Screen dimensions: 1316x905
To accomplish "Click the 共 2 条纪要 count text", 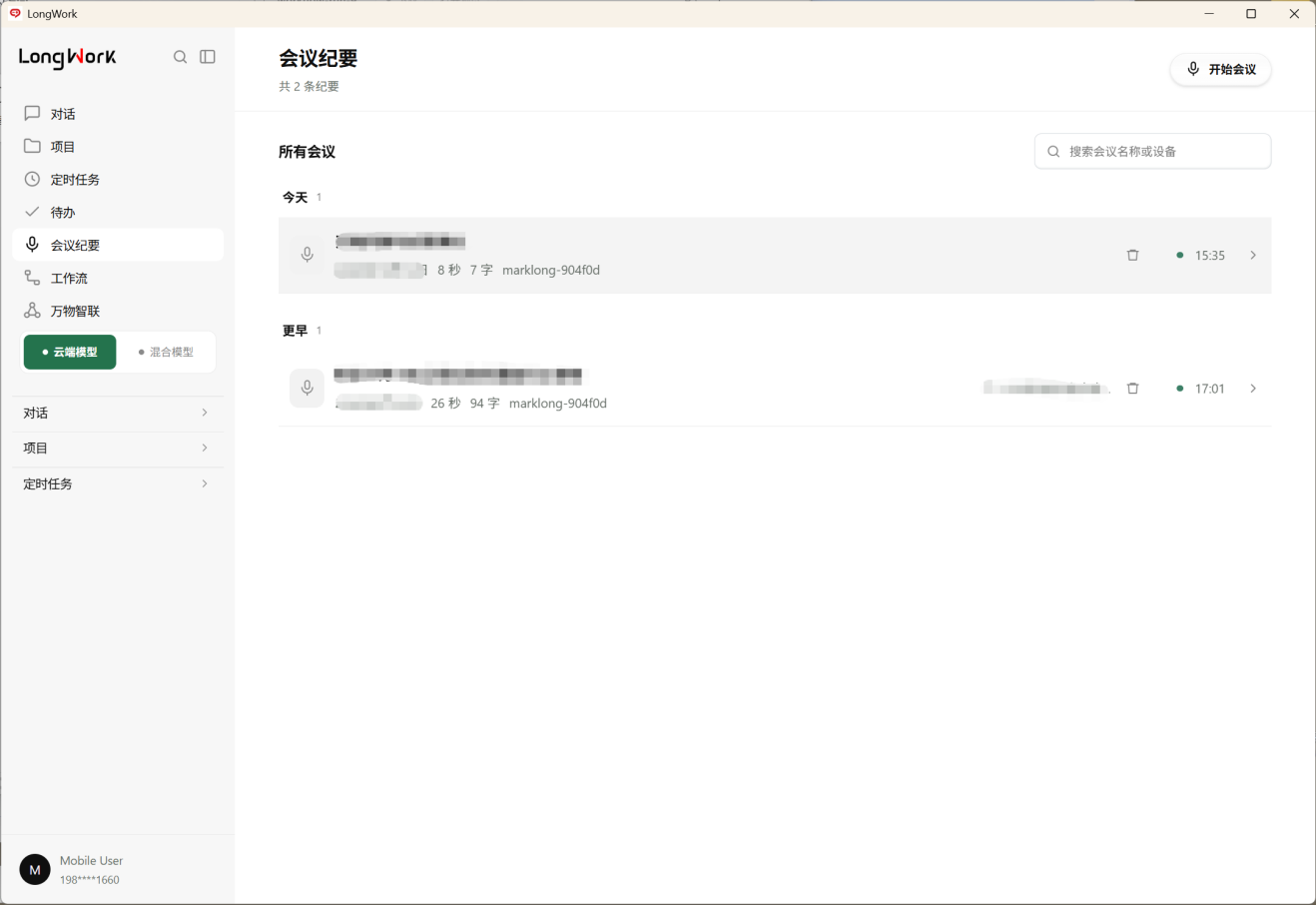I will click(309, 86).
